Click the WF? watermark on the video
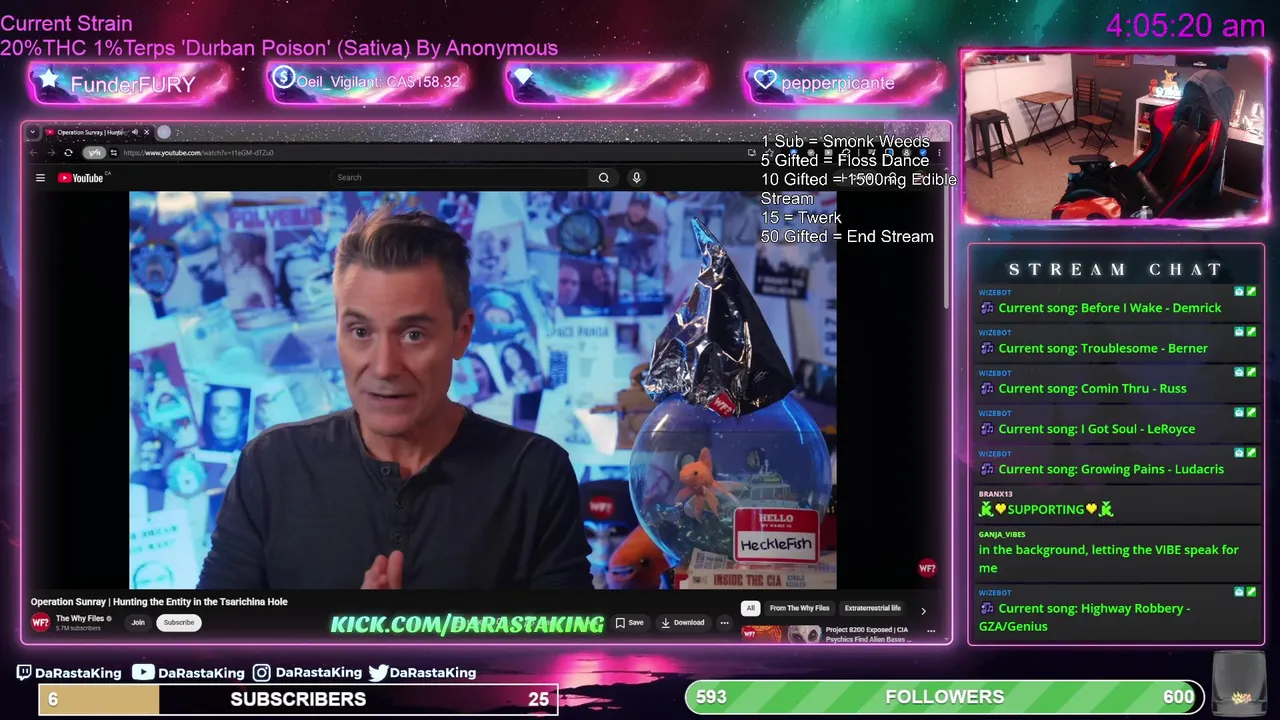The height and width of the screenshot is (720, 1280). [x=927, y=569]
